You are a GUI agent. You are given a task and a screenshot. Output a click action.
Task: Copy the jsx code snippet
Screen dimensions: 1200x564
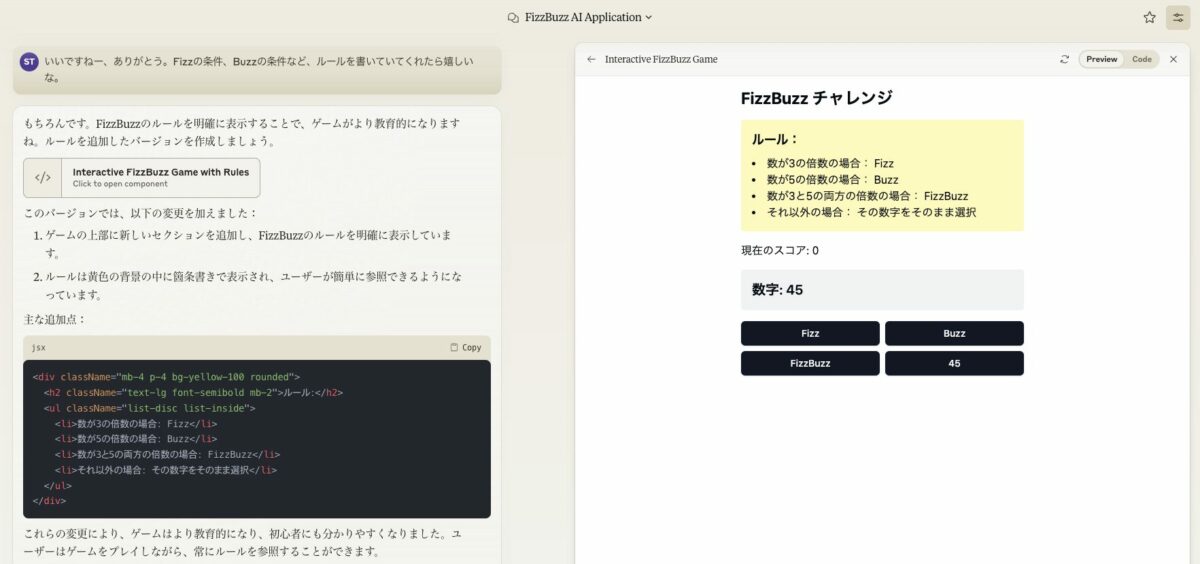pos(466,347)
